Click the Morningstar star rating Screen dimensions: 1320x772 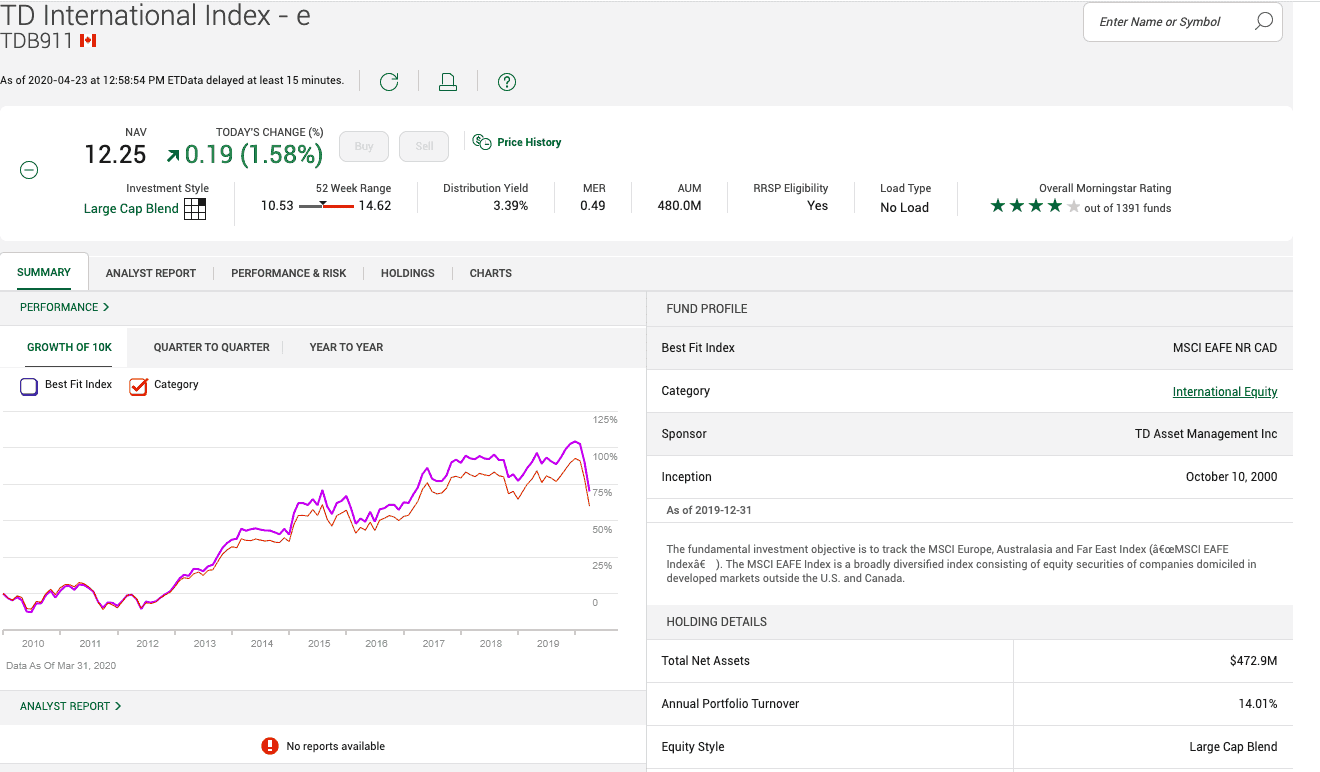coord(1035,206)
